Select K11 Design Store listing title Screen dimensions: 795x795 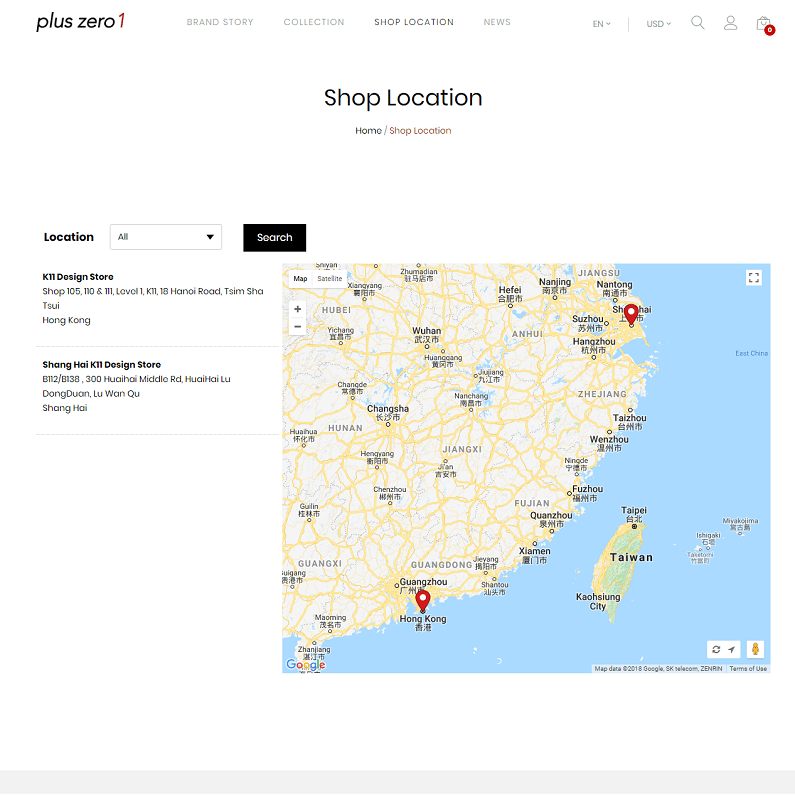[78, 277]
